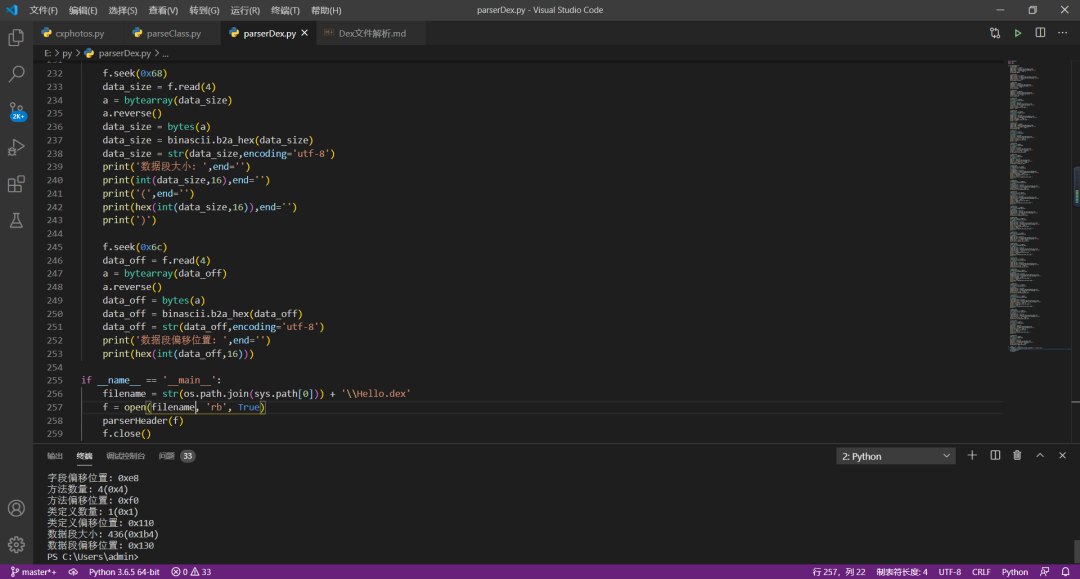1080x579 pixels.
Task: Open changes compare icon in editor toolbar
Action: [x=995, y=33]
